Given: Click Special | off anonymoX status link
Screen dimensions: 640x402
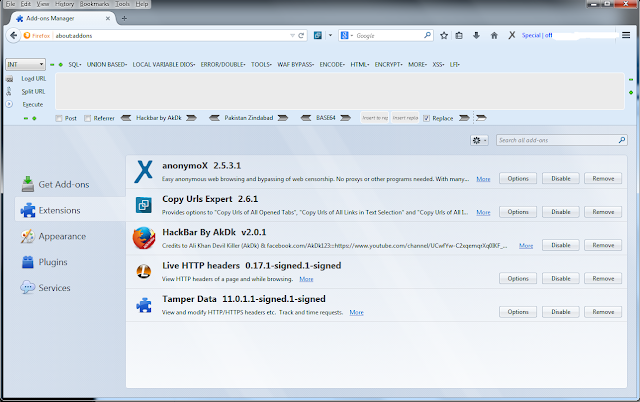Looking at the screenshot, I should [x=537, y=36].
